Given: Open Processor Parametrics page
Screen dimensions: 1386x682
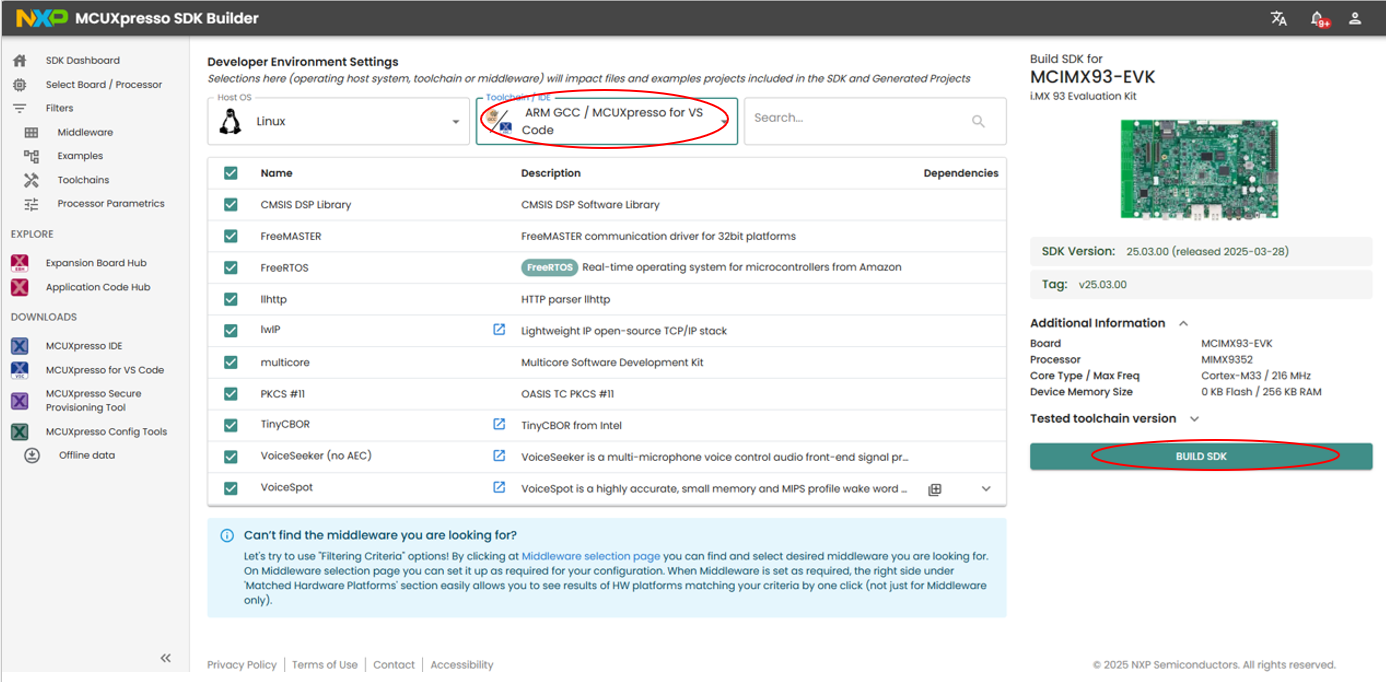Looking at the screenshot, I should (111, 204).
